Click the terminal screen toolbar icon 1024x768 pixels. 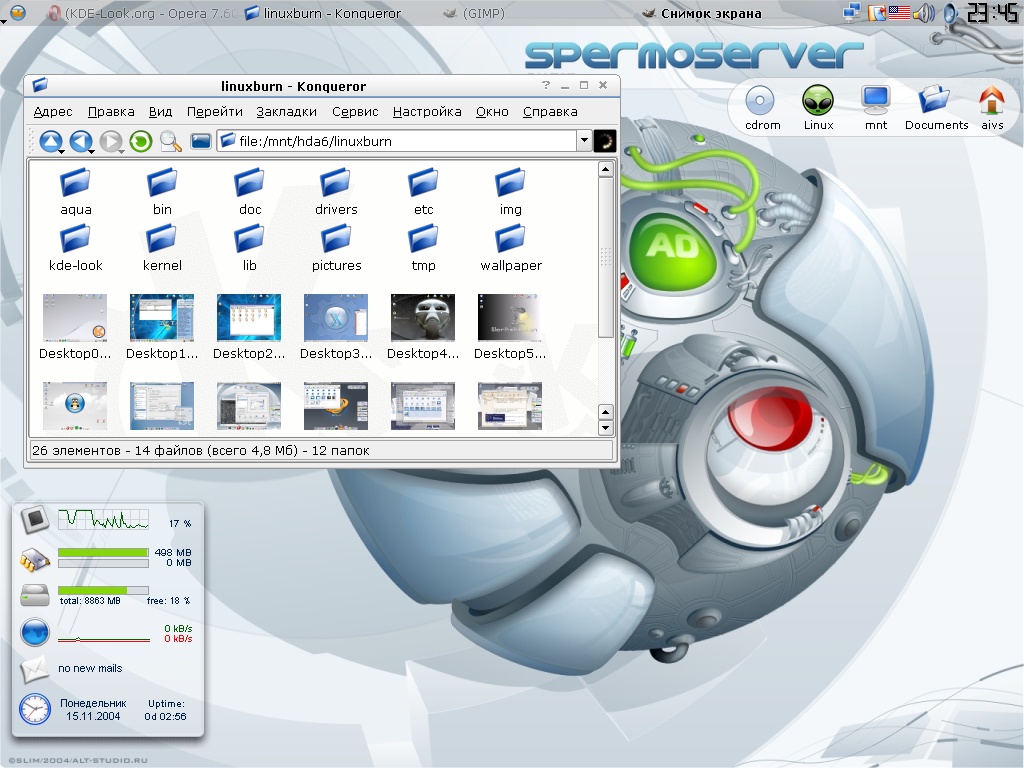tap(200, 141)
